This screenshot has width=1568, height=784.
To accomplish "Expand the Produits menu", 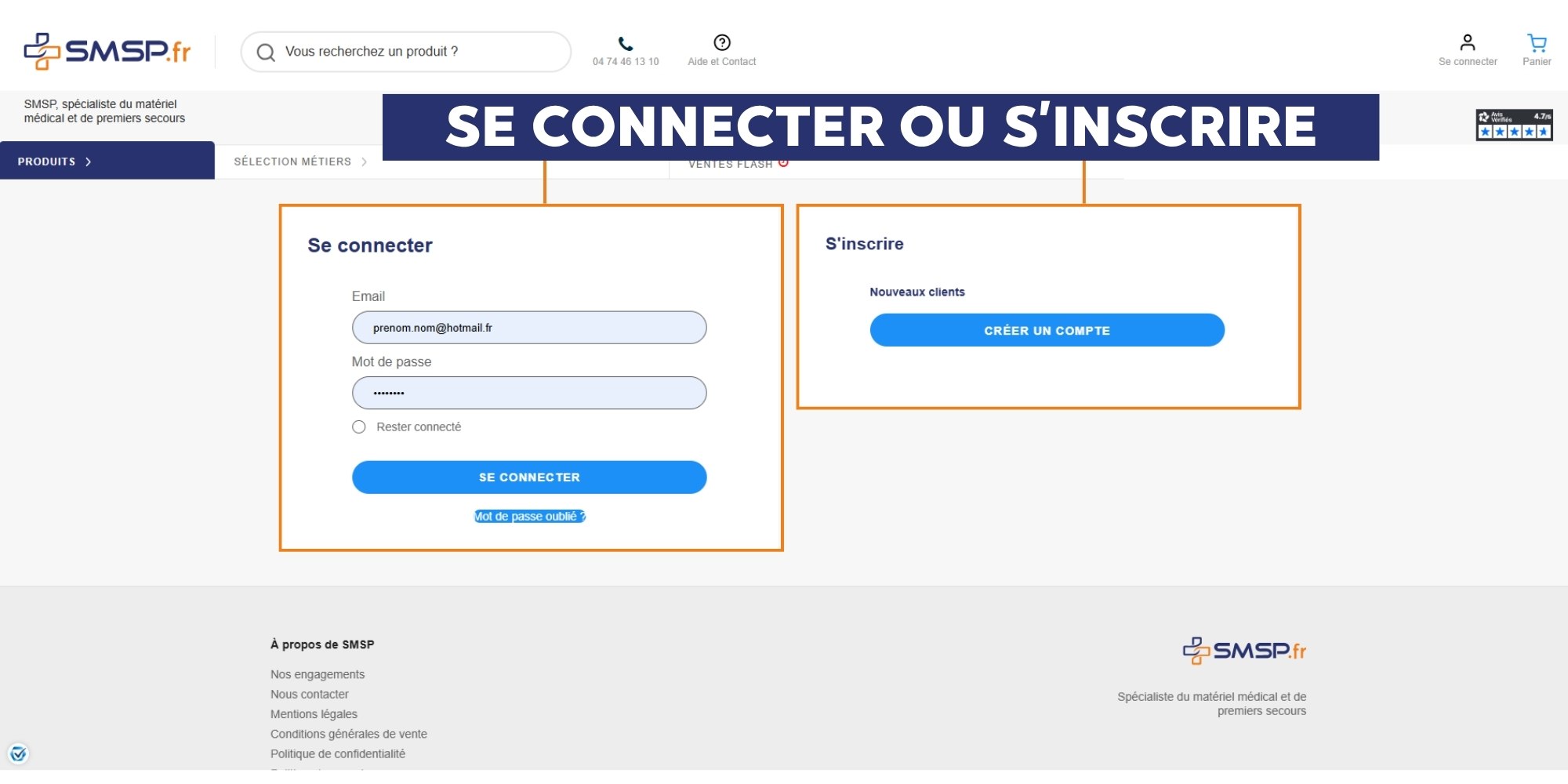I will pyautogui.click(x=55, y=162).
